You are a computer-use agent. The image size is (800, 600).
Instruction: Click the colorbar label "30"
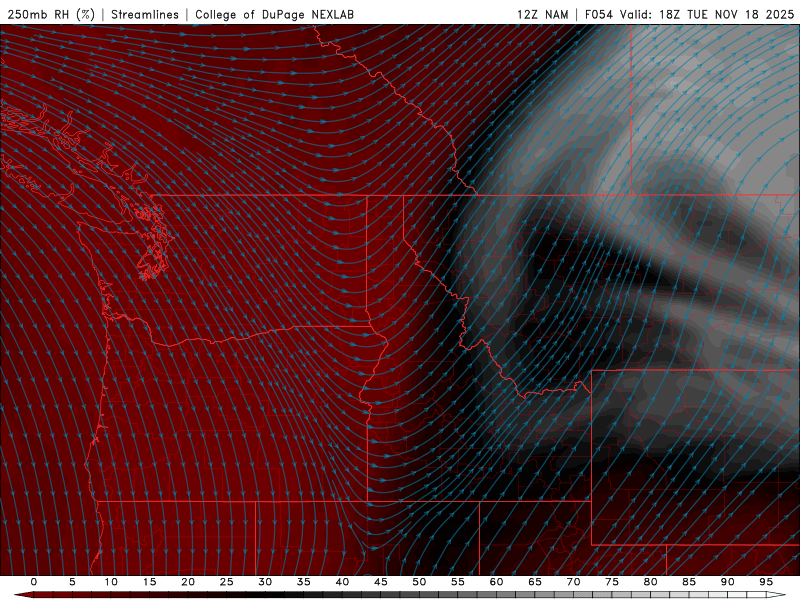coord(265,582)
